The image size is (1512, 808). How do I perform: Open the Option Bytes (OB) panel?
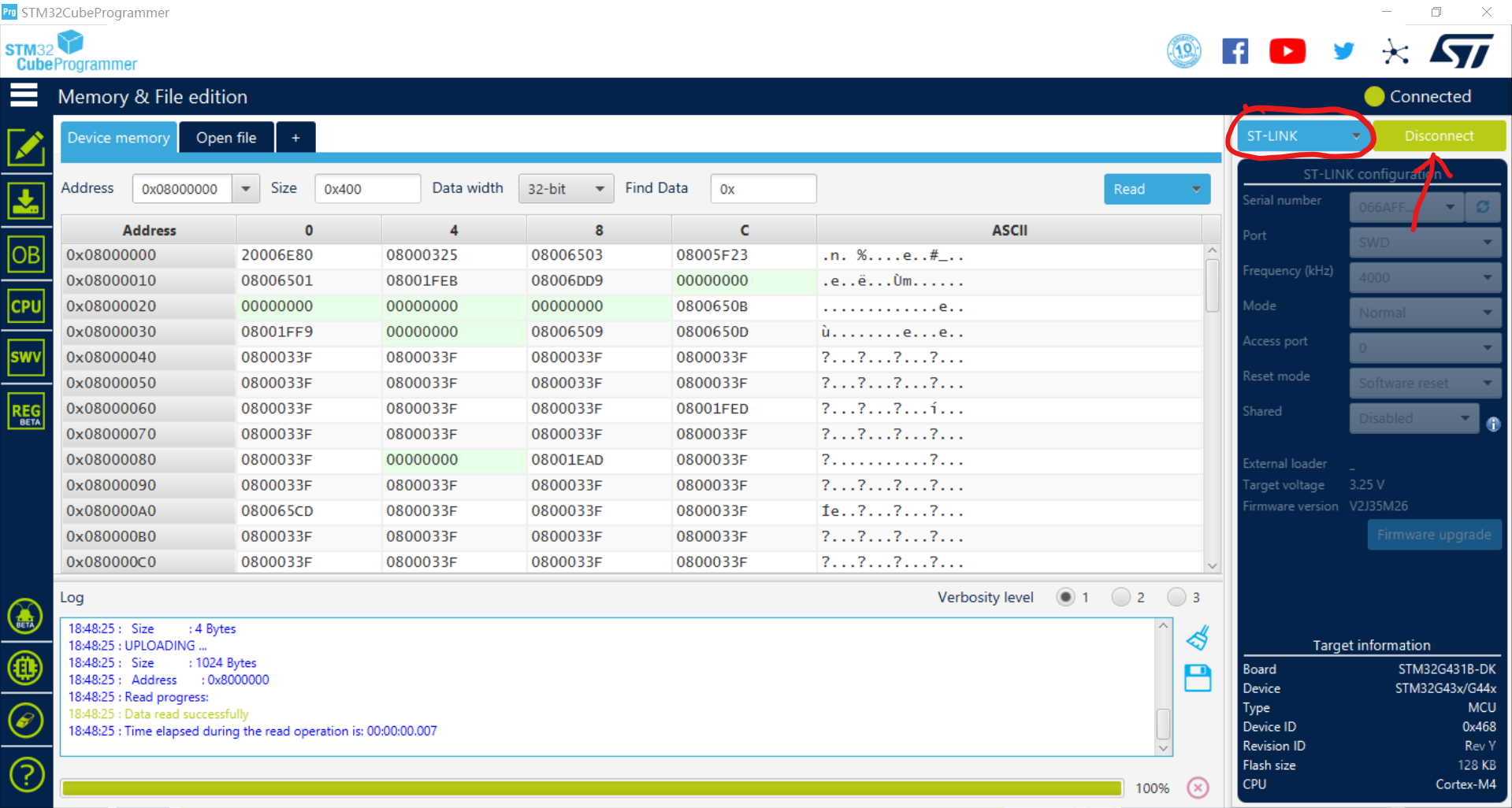coord(26,254)
